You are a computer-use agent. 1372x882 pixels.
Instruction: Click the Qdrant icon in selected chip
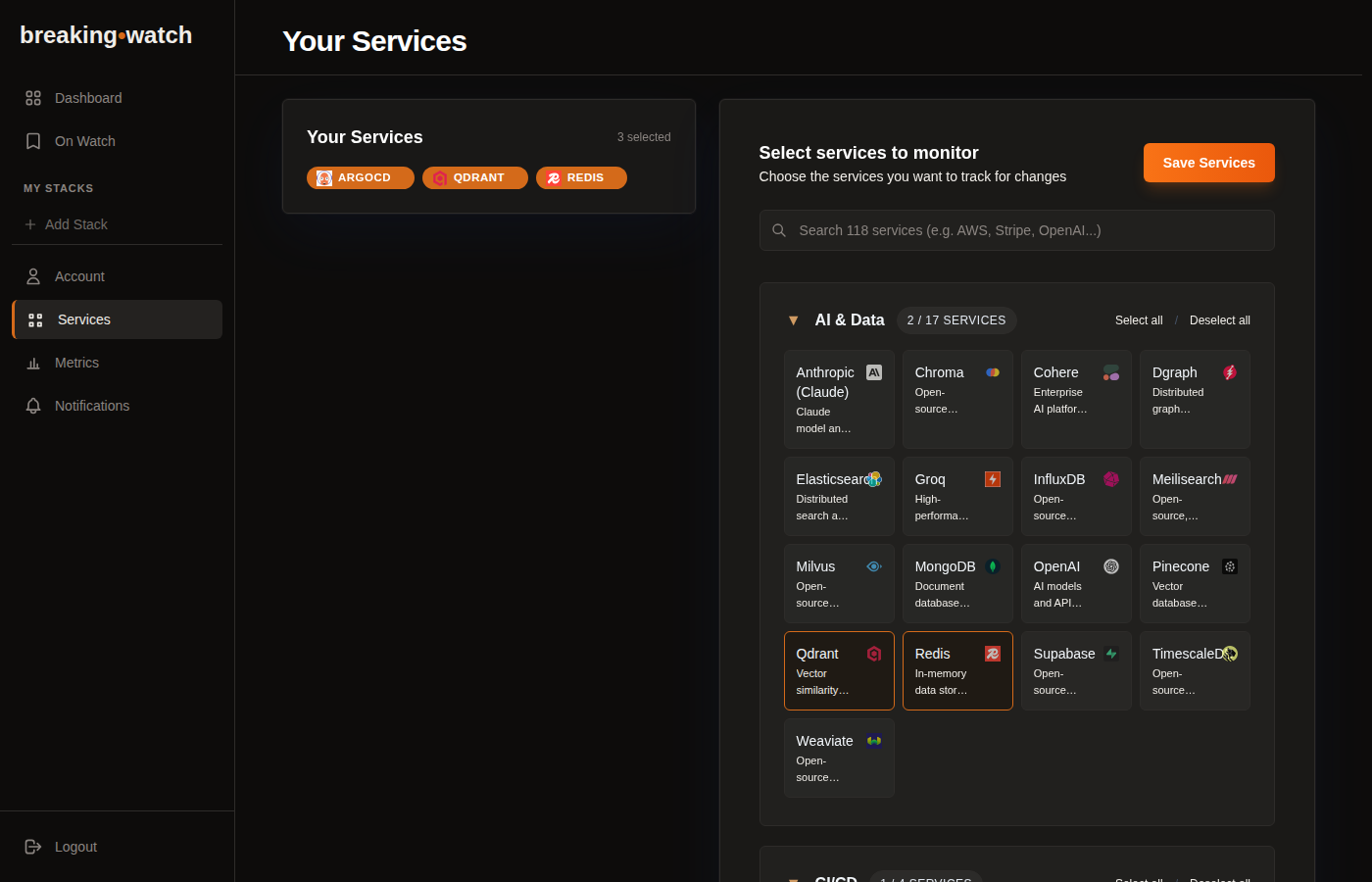440,178
